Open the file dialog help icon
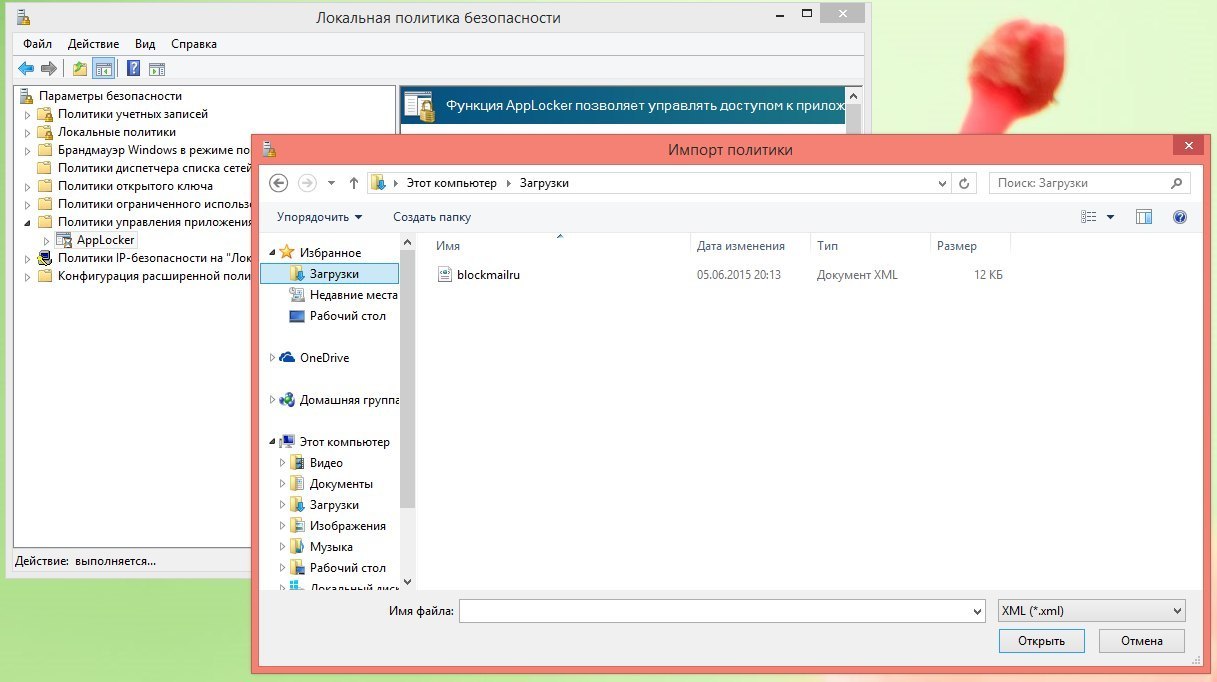The height and width of the screenshot is (682, 1217). pos(1179,217)
